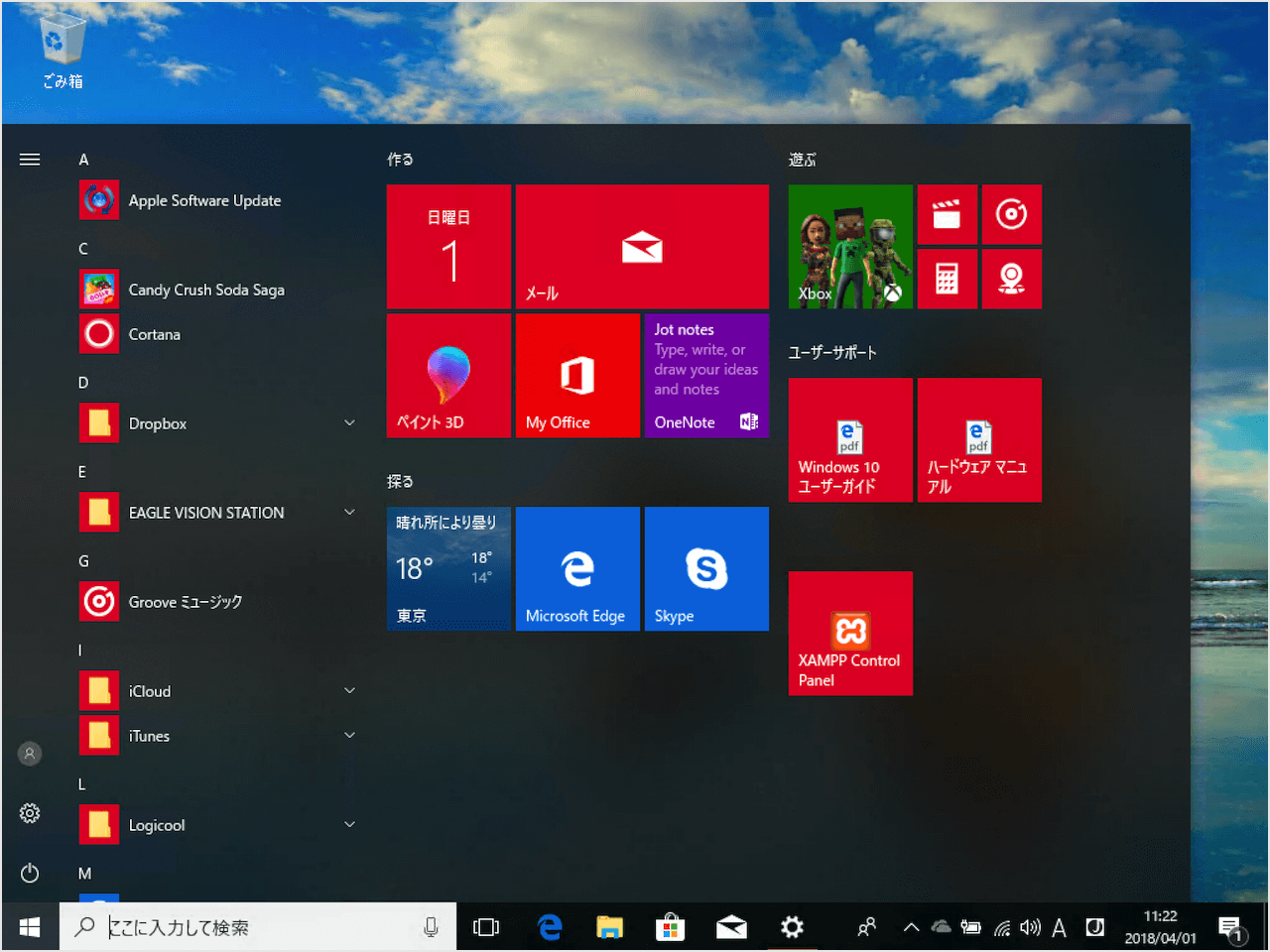Image resolution: width=1270 pixels, height=952 pixels.
Task: Open Microsoft Edge from the taskbar
Action: pyautogui.click(x=549, y=927)
